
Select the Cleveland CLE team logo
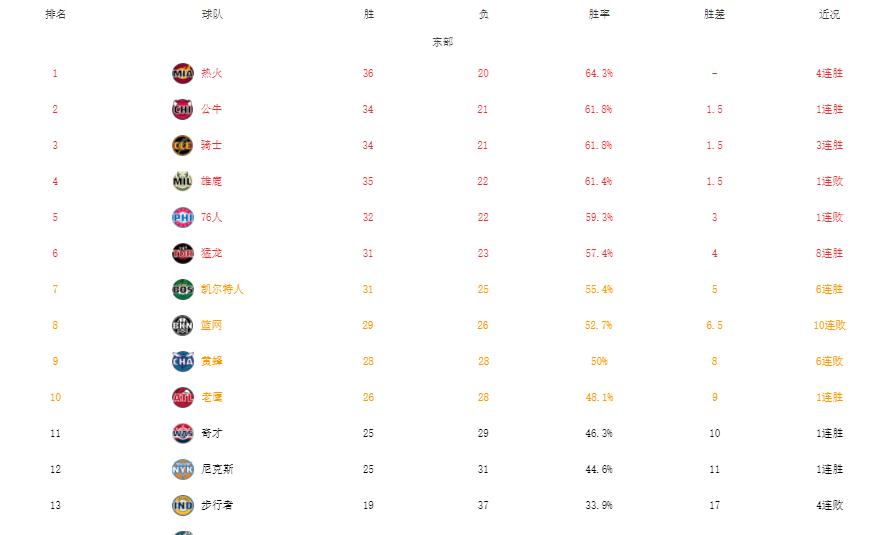click(x=183, y=145)
